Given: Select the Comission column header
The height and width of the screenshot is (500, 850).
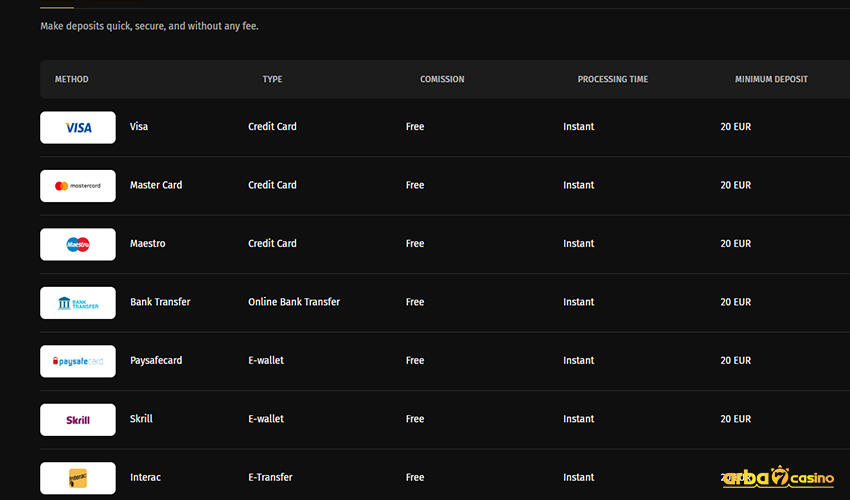Looking at the screenshot, I should 442,79.
